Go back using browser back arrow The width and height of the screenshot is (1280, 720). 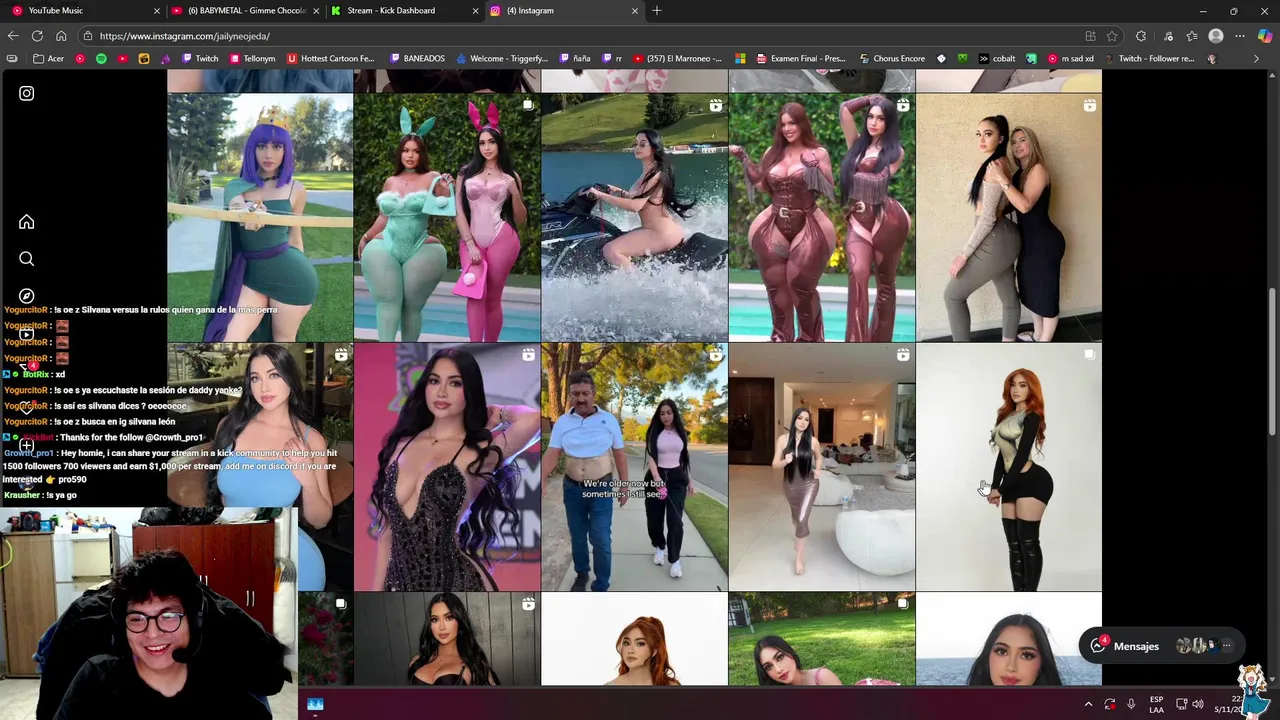(x=13, y=36)
